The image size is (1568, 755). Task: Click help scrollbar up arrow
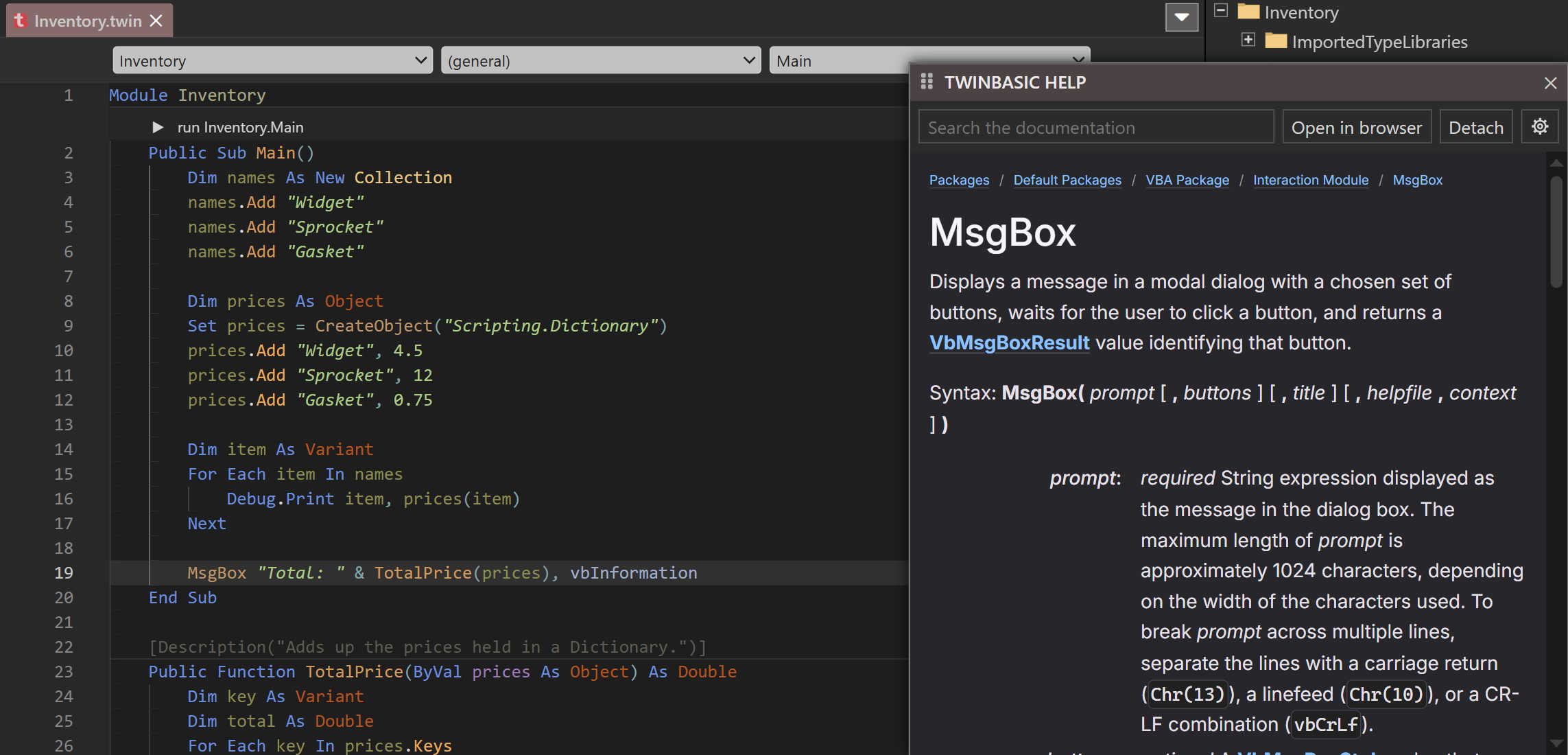[1556, 163]
